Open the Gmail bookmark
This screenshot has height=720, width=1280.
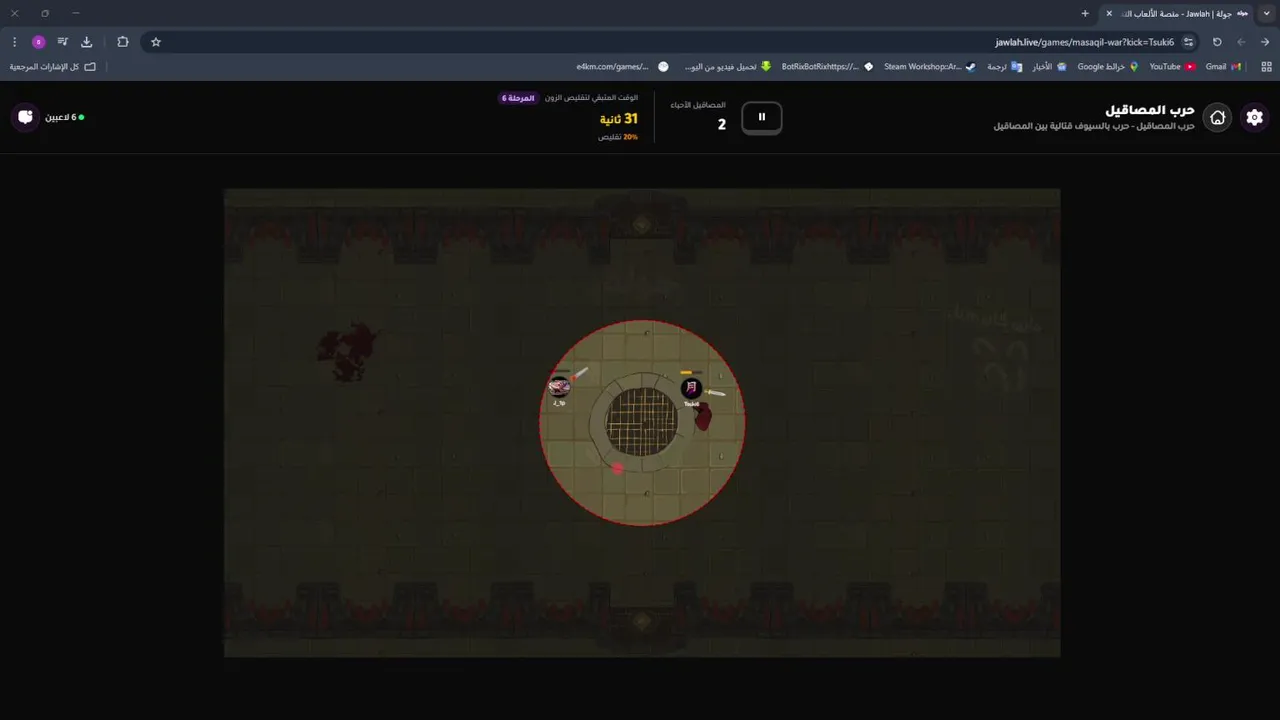click(1223, 66)
